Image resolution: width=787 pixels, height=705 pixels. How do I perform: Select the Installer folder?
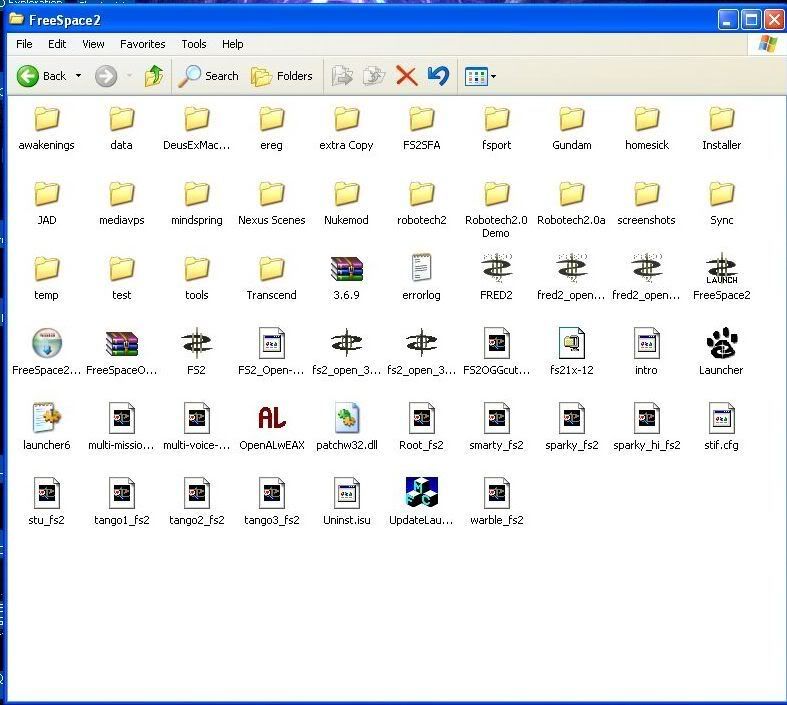(721, 128)
